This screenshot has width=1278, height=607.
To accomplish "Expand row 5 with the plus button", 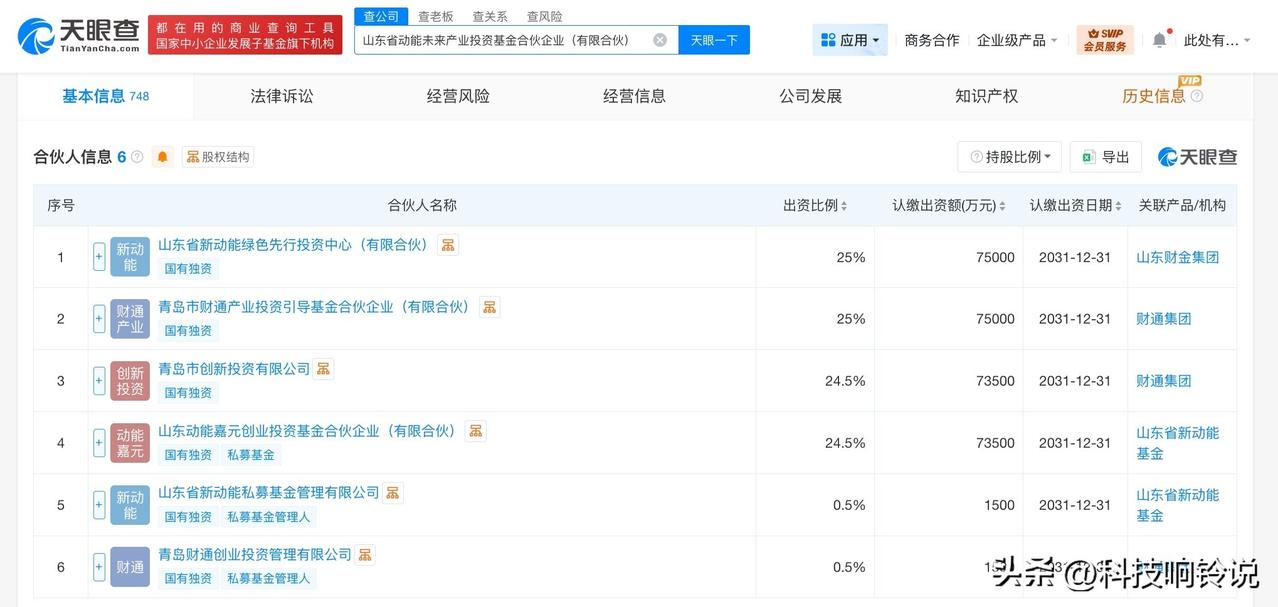I will pyautogui.click(x=99, y=505).
